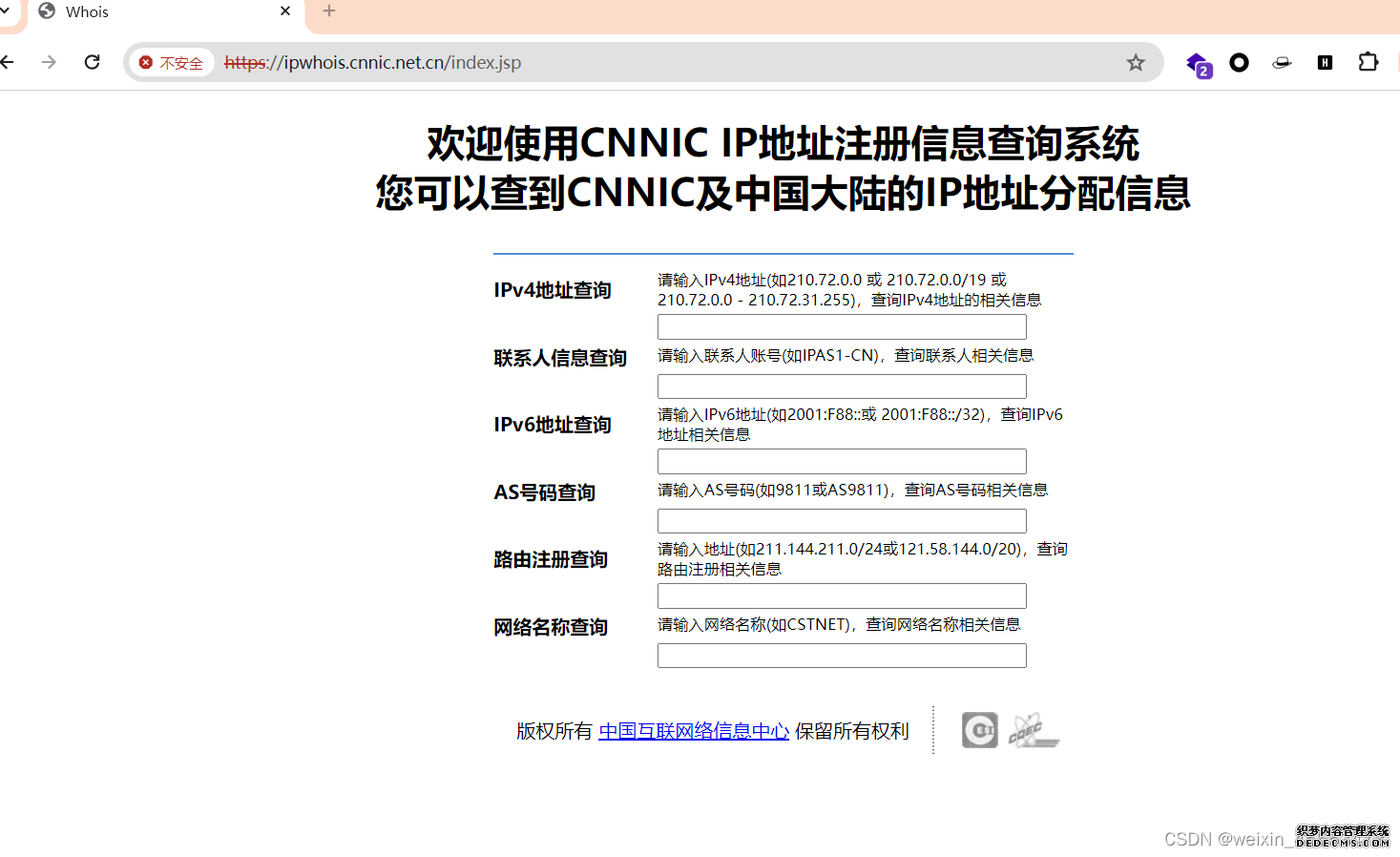Close the Whois tab
The height and width of the screenshot is (857, 1400).
[285, 11]
